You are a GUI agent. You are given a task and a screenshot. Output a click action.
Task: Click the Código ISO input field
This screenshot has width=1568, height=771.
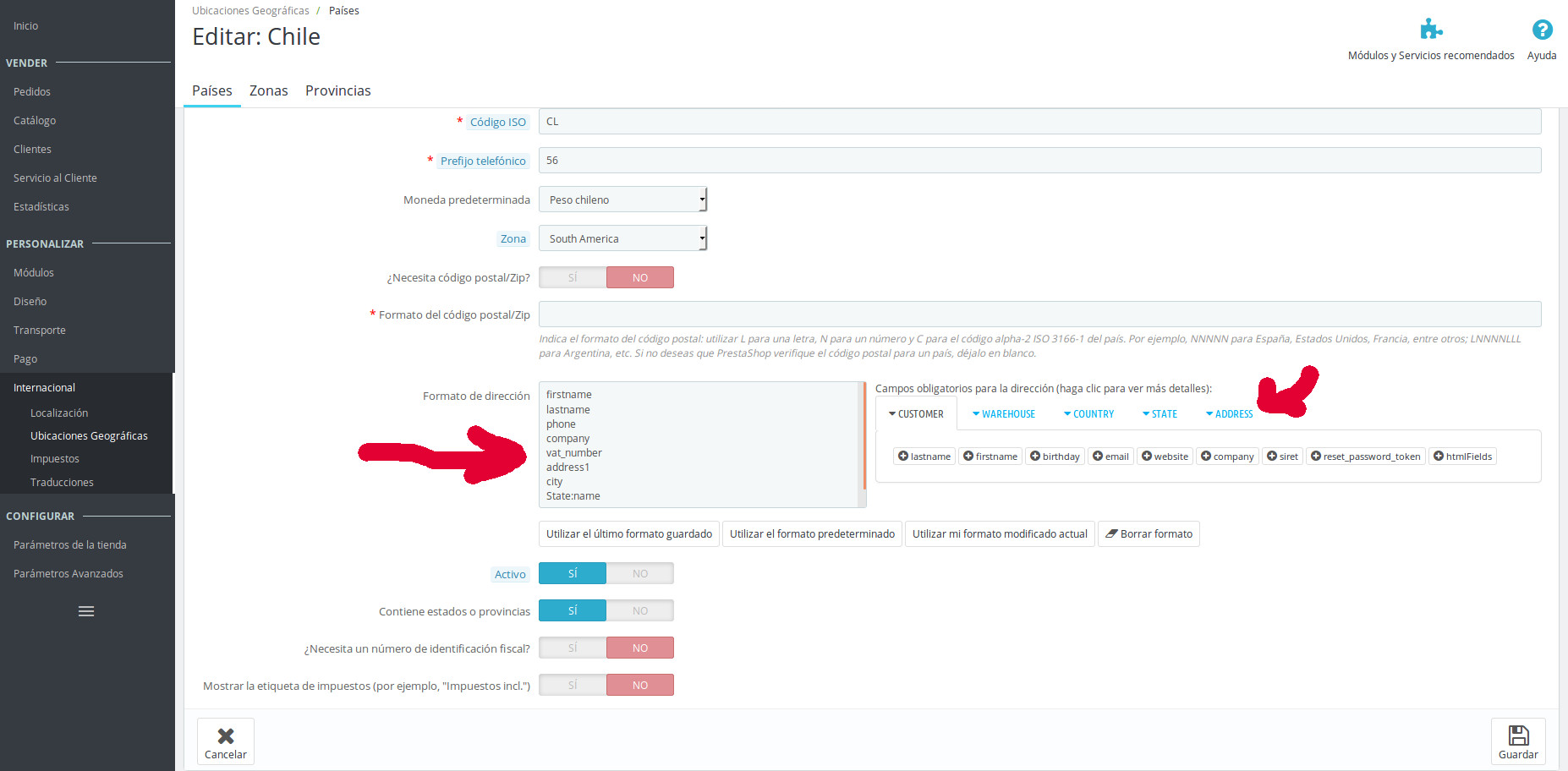pyautogui.click(x=1039, y=122)
